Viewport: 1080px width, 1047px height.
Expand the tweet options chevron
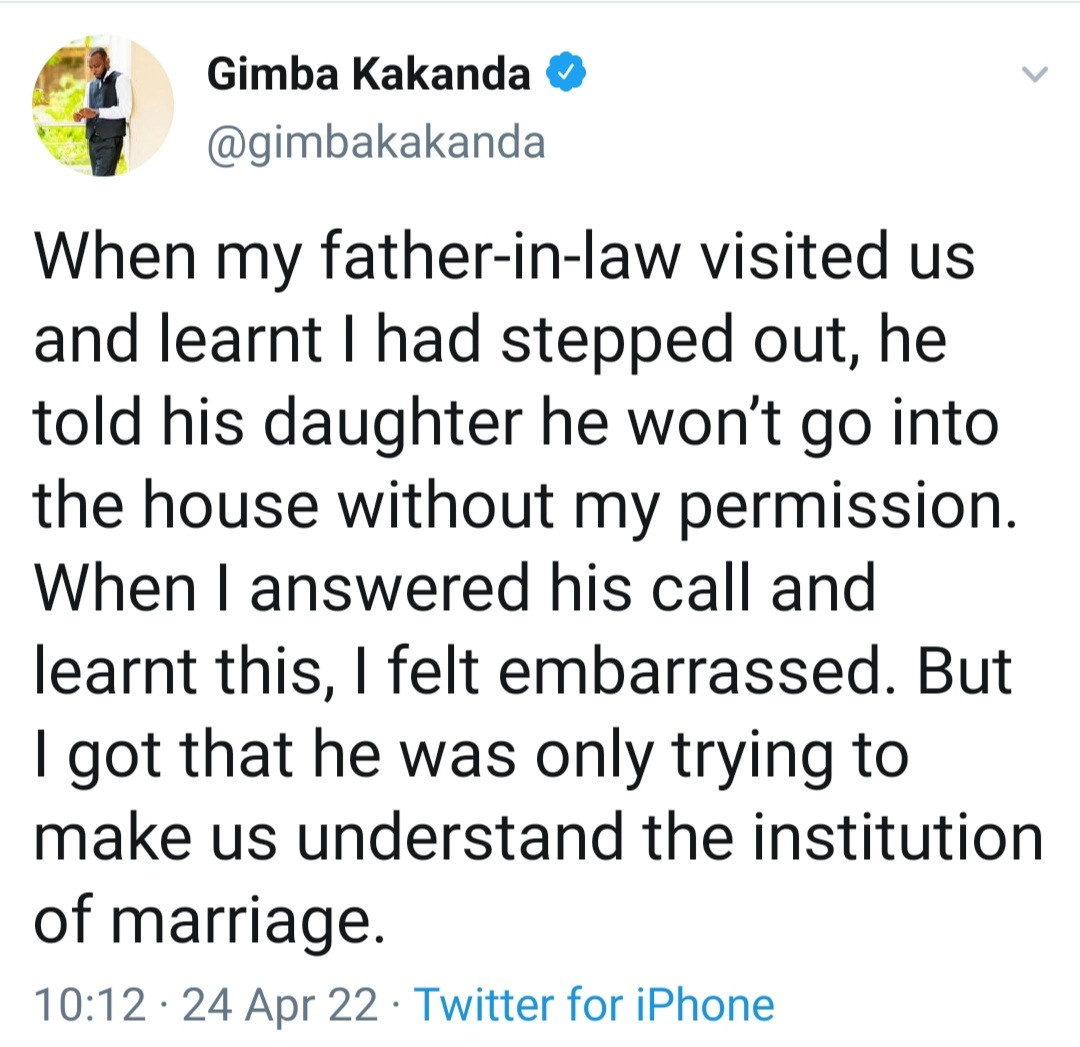[x=1037, y=74]
